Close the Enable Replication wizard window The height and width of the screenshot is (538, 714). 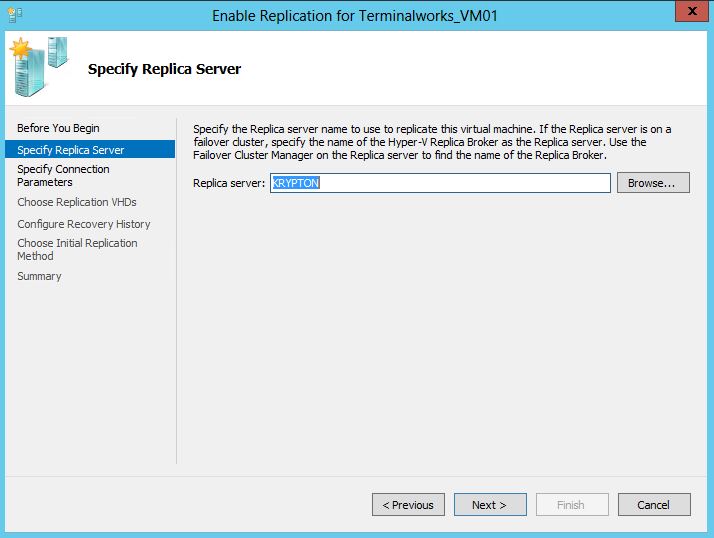pos(692,11)
